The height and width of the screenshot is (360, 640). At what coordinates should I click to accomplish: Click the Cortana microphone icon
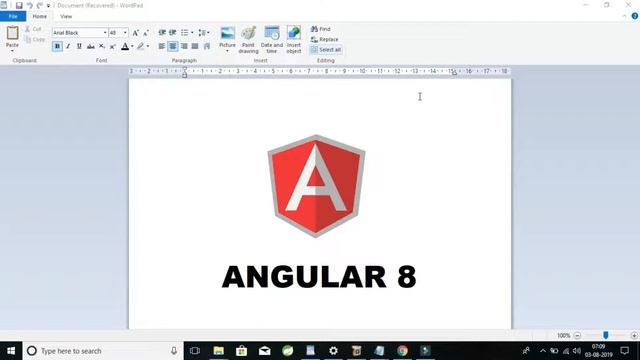point(174,351)
